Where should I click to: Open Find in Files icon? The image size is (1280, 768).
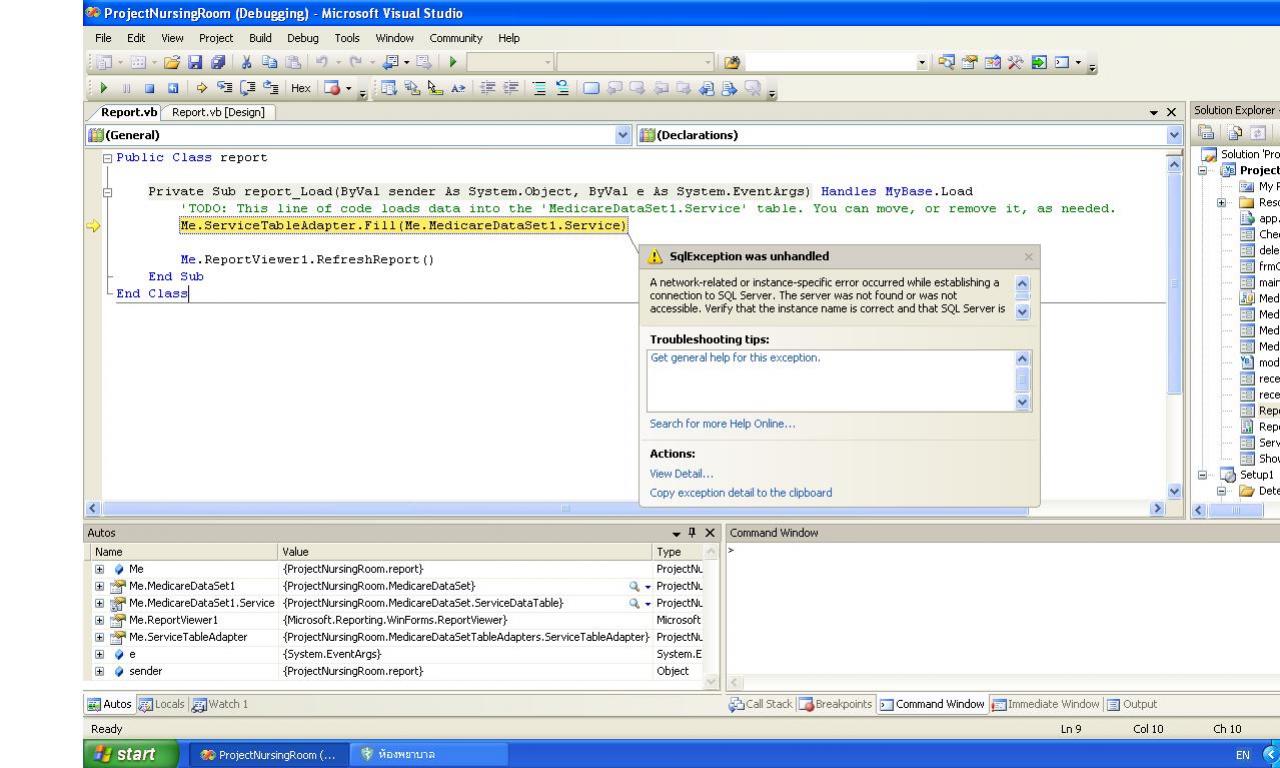[x=732, y=63]
